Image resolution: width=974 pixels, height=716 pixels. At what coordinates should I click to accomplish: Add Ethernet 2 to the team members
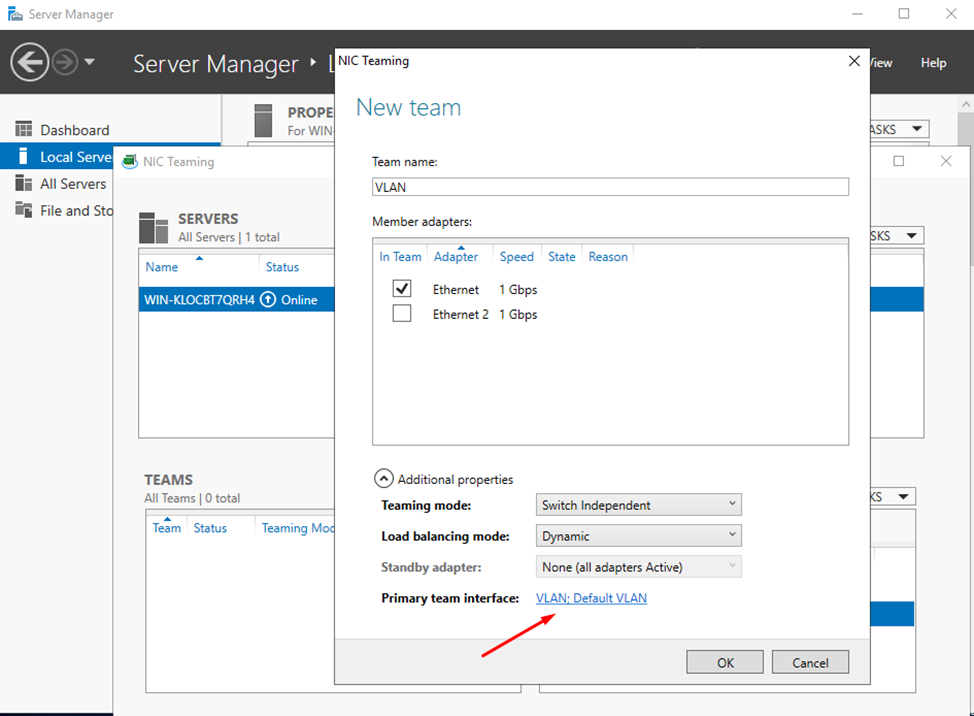(403, 313)
